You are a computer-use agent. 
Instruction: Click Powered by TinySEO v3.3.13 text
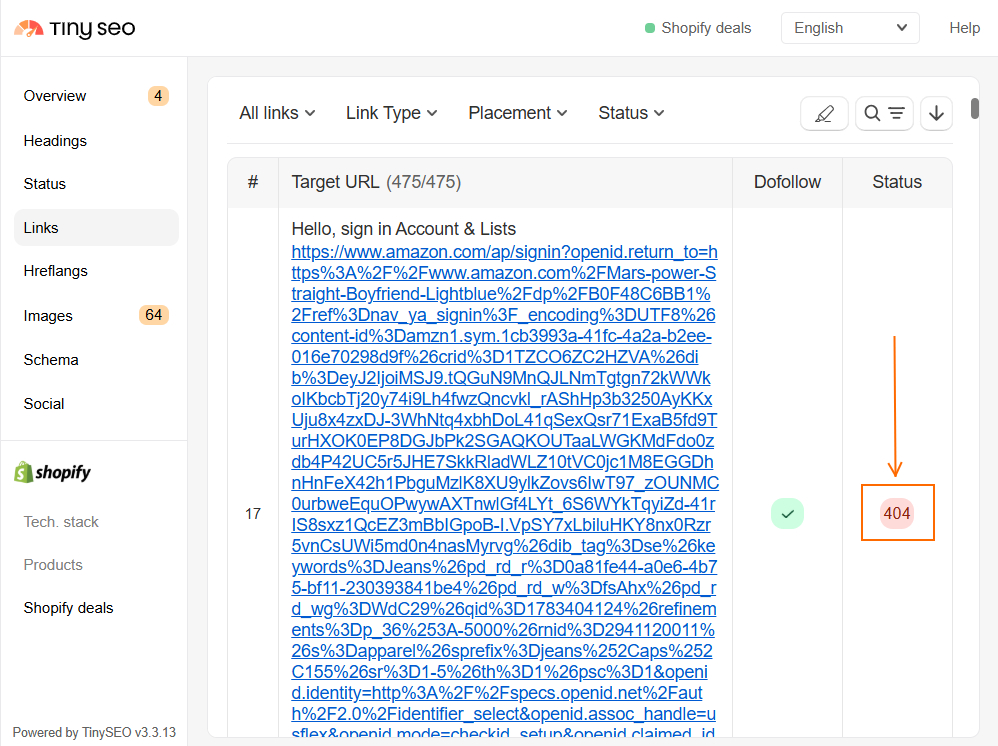click(94, 733)
